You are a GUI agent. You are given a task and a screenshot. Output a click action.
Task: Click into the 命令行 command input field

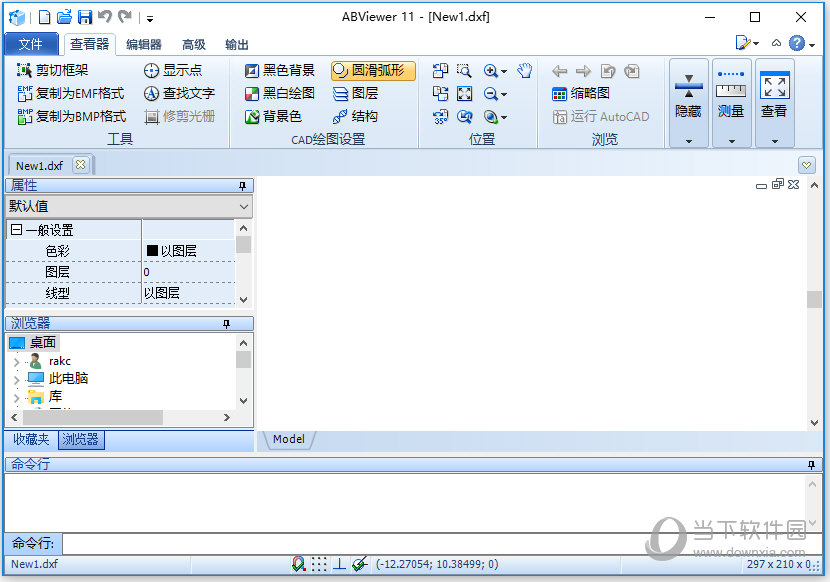coord(442,543)
